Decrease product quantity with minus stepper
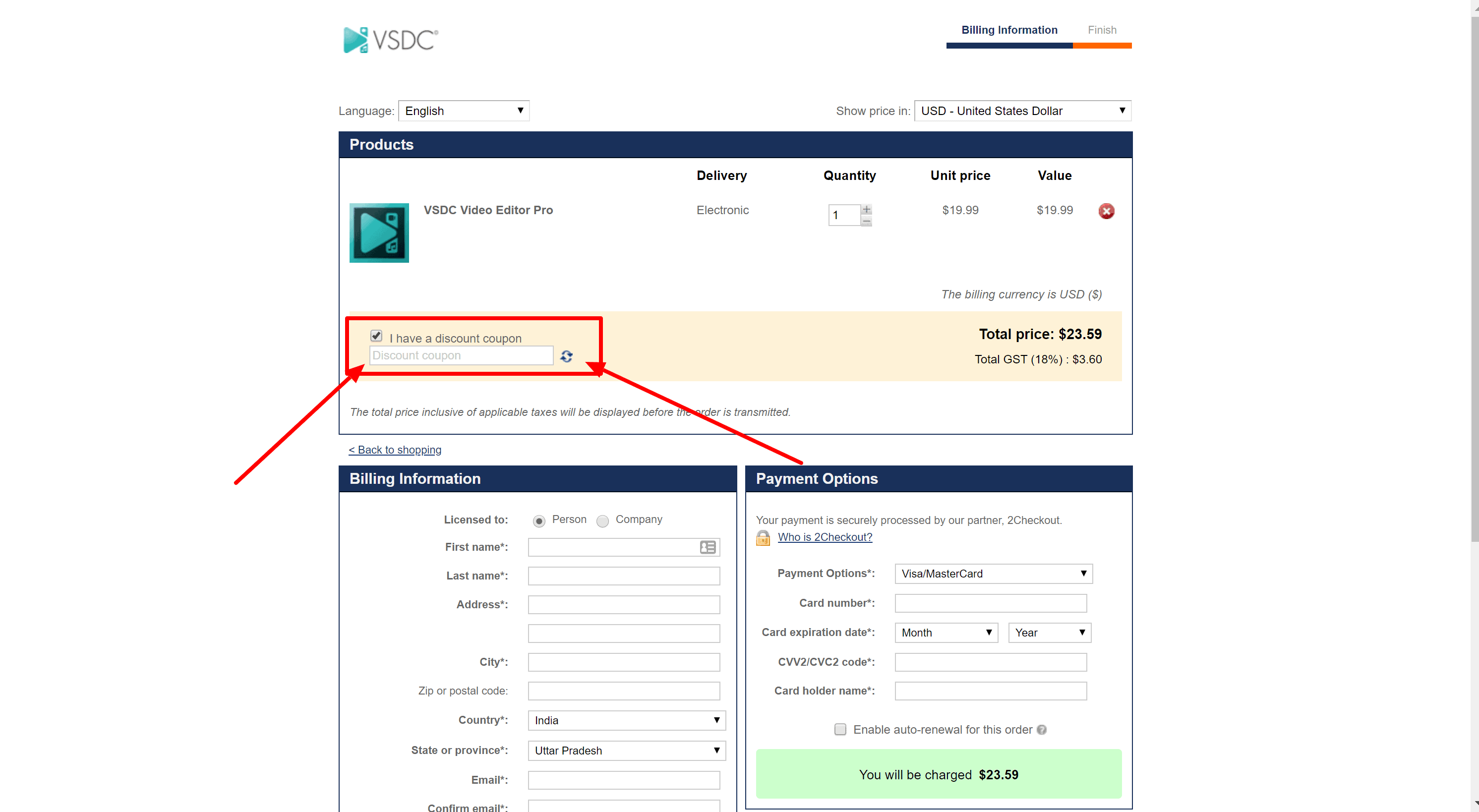Image resolution: width=1479 pixels, height=812 pixels. [x=866, y=221]
